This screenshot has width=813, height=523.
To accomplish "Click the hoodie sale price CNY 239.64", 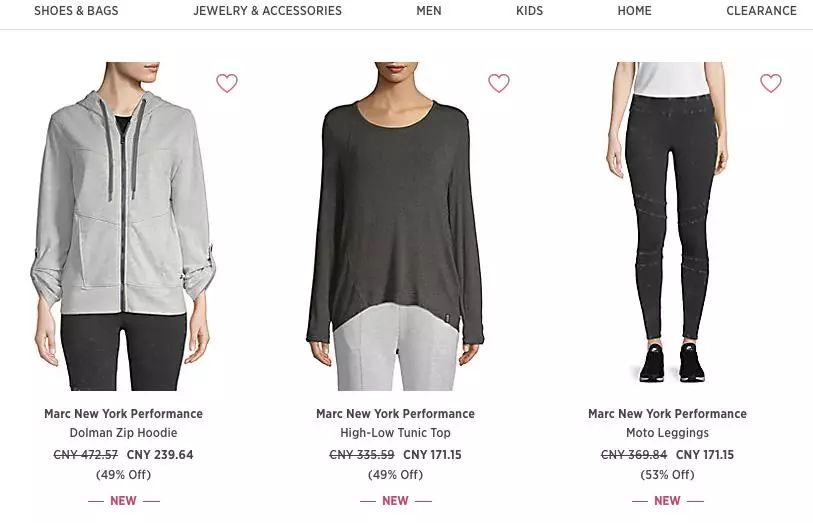I will (x=160, y=455).
